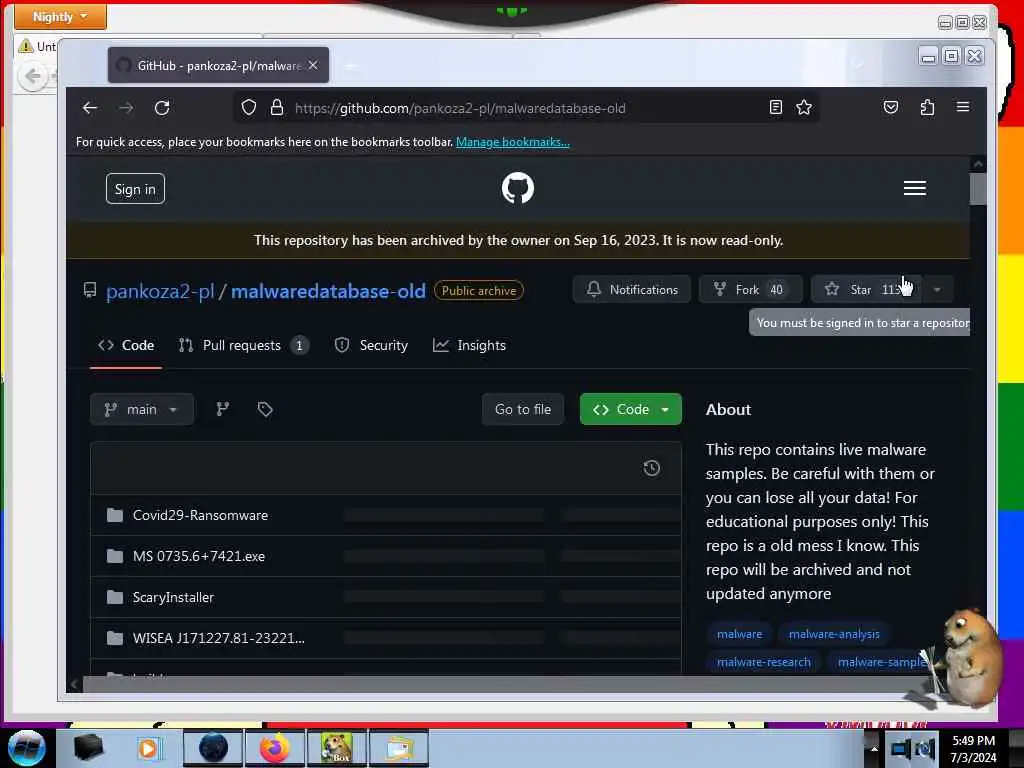Select the GitHub pankoza2-pl tab
The height and width of the screenshot is (768, 1024).
coord(218,65)
